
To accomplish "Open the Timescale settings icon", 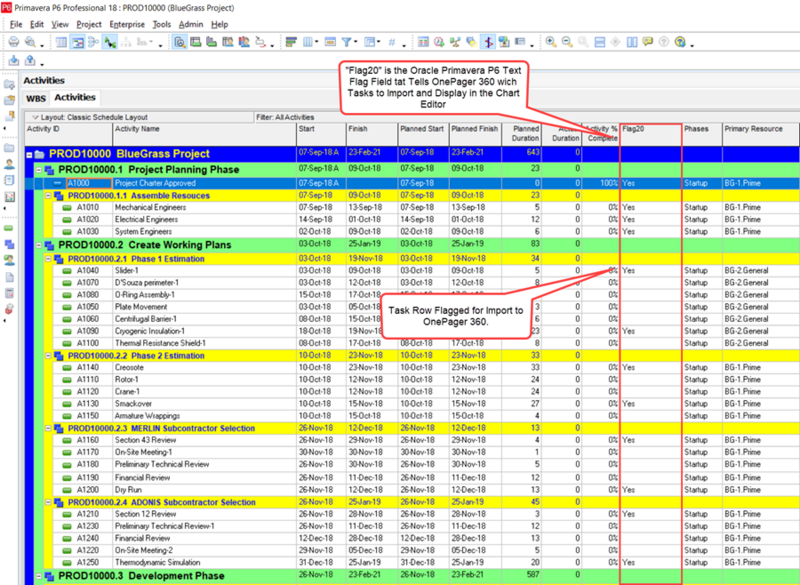I will tap(330, 42).
